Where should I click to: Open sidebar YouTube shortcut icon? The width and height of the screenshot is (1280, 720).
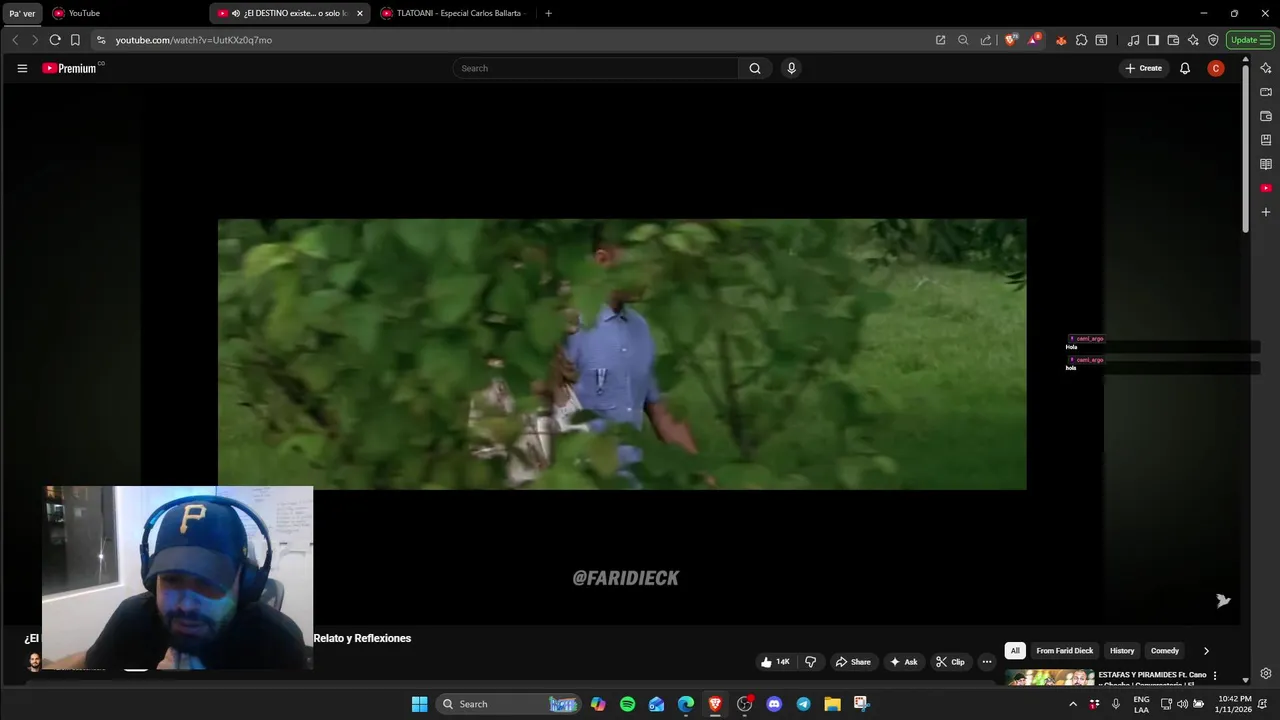pos(1266,188)
